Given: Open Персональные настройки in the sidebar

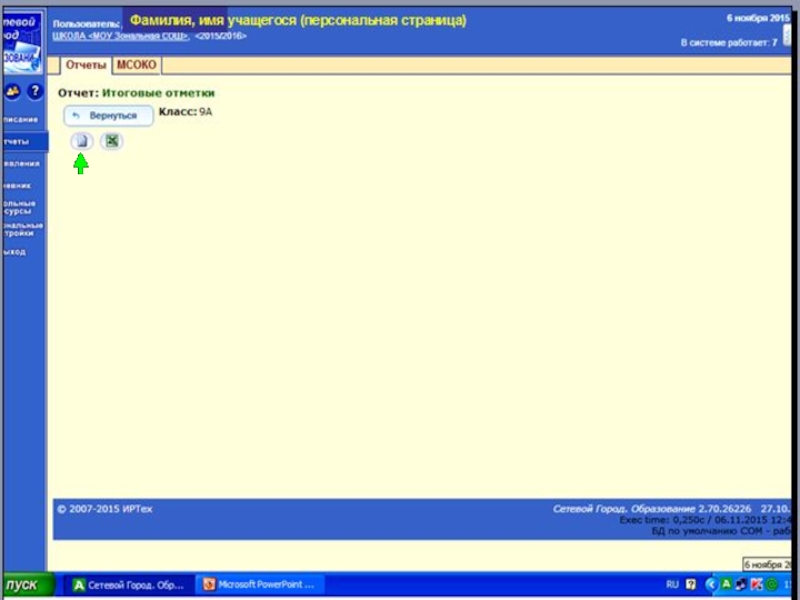Looking at the screenshot, I should click(x=23, y=229).
